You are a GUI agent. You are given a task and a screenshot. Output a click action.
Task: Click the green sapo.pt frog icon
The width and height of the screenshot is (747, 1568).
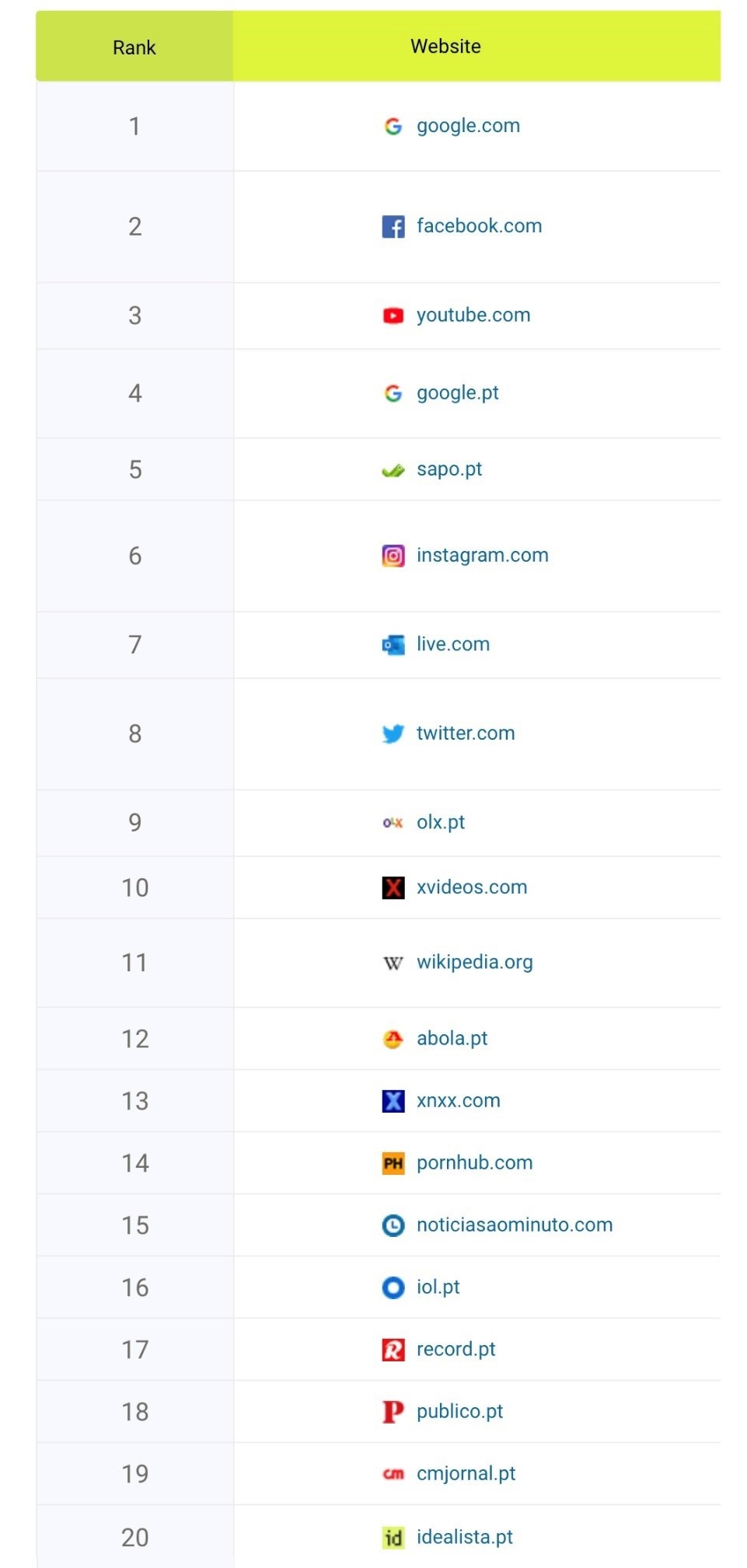pos(393,470)
